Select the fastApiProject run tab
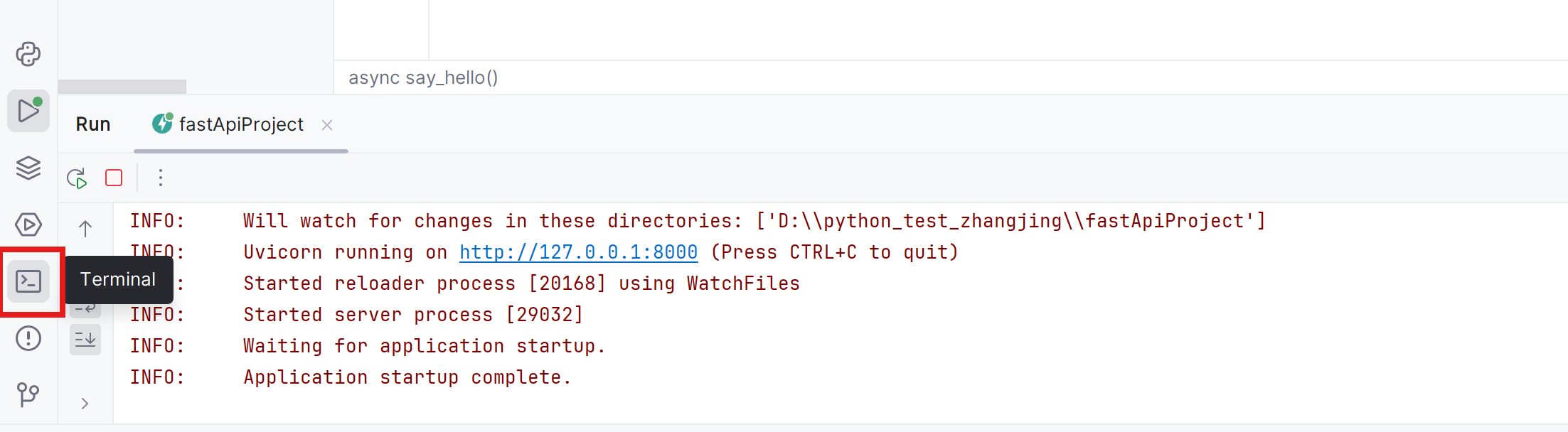The width and height of the screenshot is (1568, 432). tap(228, 124)
